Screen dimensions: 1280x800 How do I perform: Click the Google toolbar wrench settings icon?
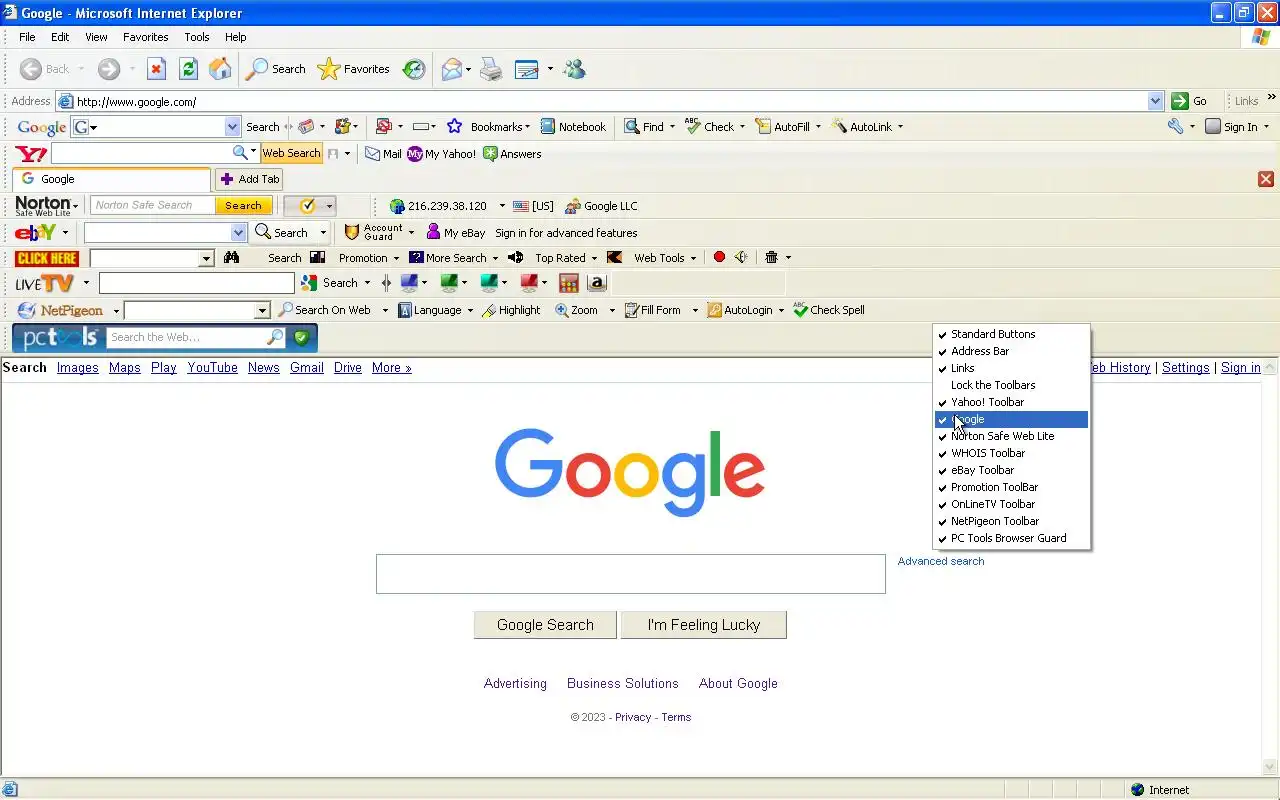1175,127
